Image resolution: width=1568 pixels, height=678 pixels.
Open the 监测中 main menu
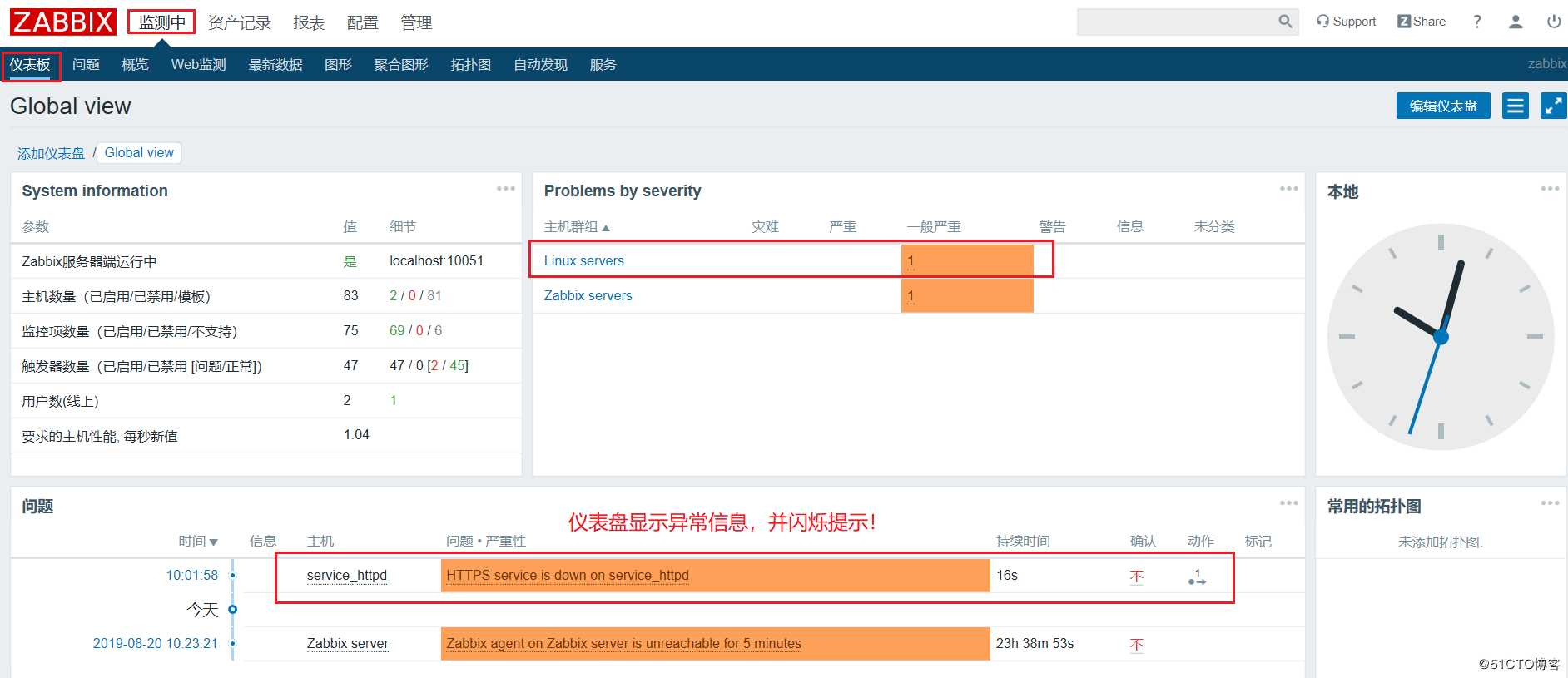point(161,22)
